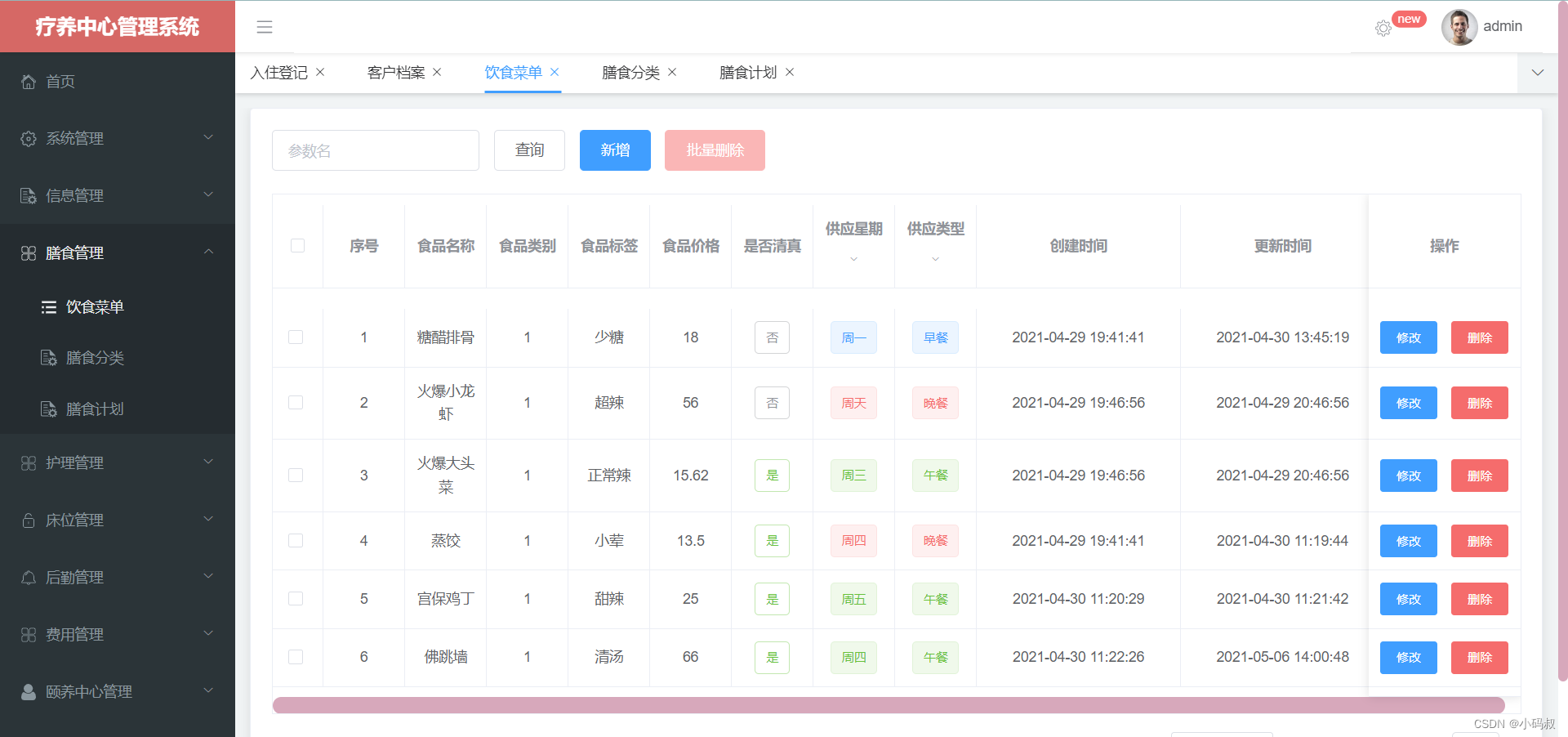
Task: Close the 膳食分类 tab
Action: tap(672, 72)
